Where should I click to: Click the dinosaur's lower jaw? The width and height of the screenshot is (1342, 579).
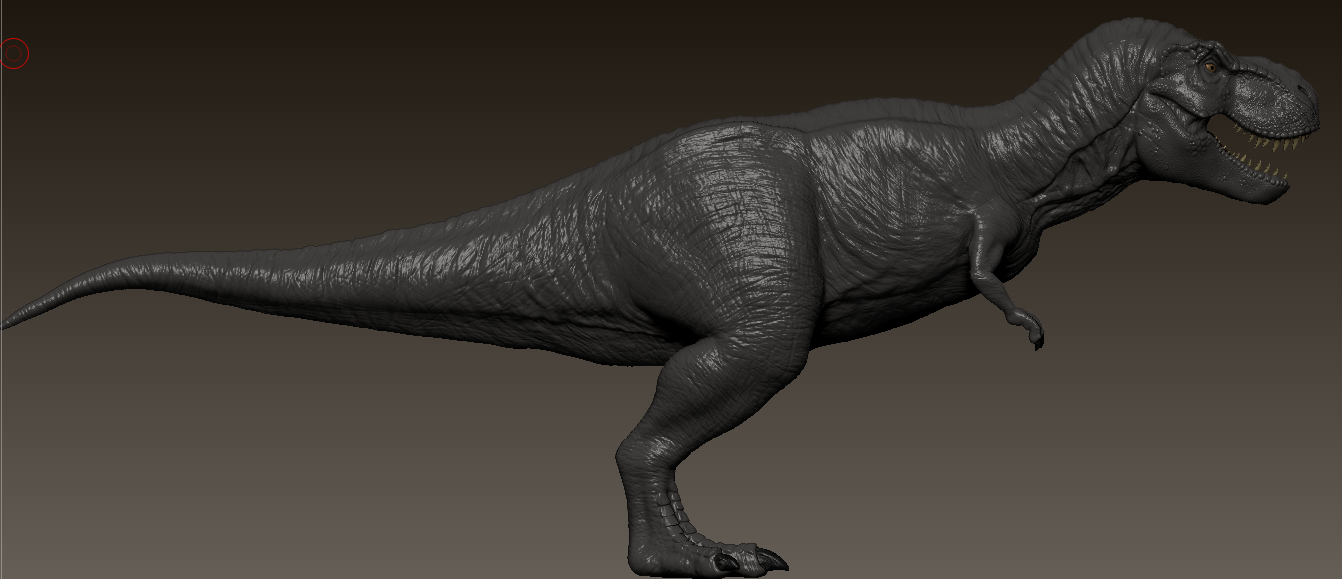click(1240, 180)
